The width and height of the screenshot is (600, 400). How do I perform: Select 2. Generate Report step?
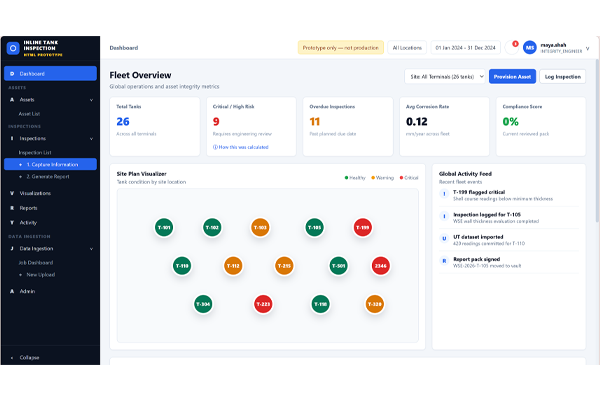[x=50, y=176]
